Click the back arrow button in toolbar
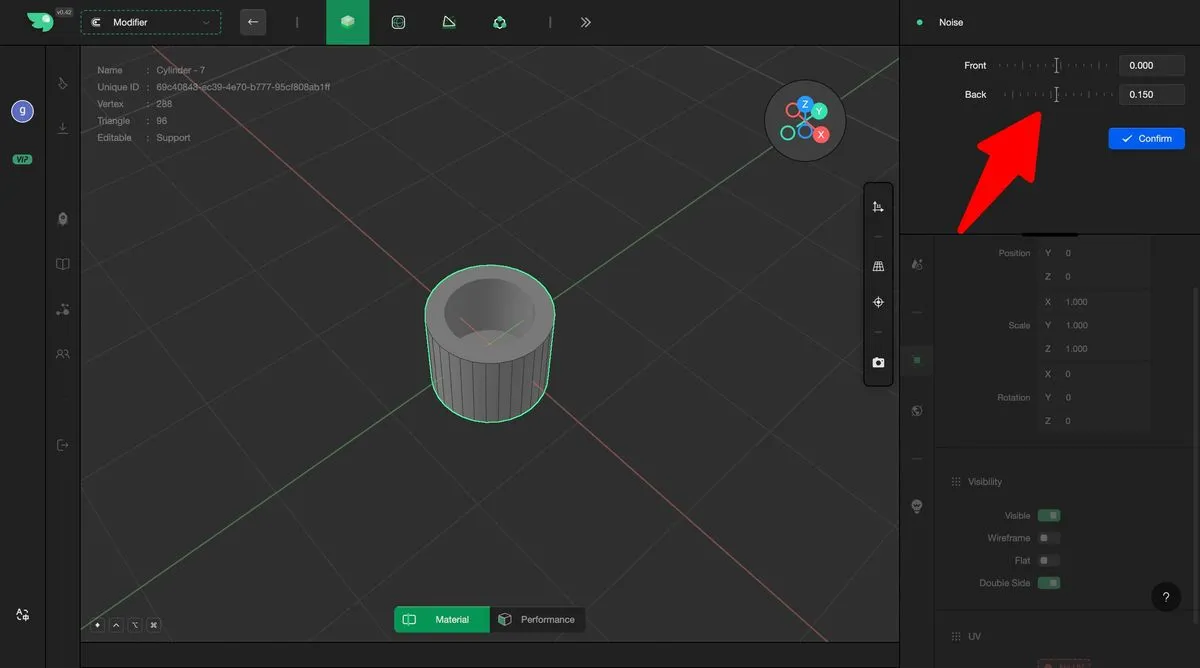Screen dimensions: 1200x668 pyautogui.click(x=253, y=22)
